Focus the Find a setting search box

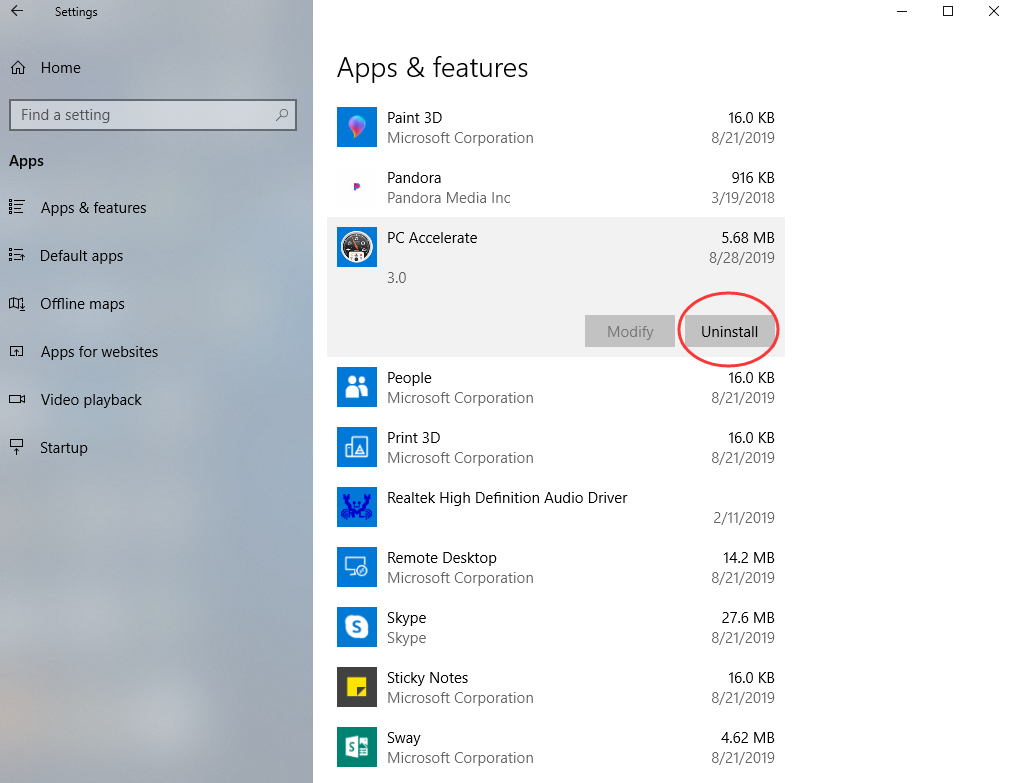tap(153, 115)
